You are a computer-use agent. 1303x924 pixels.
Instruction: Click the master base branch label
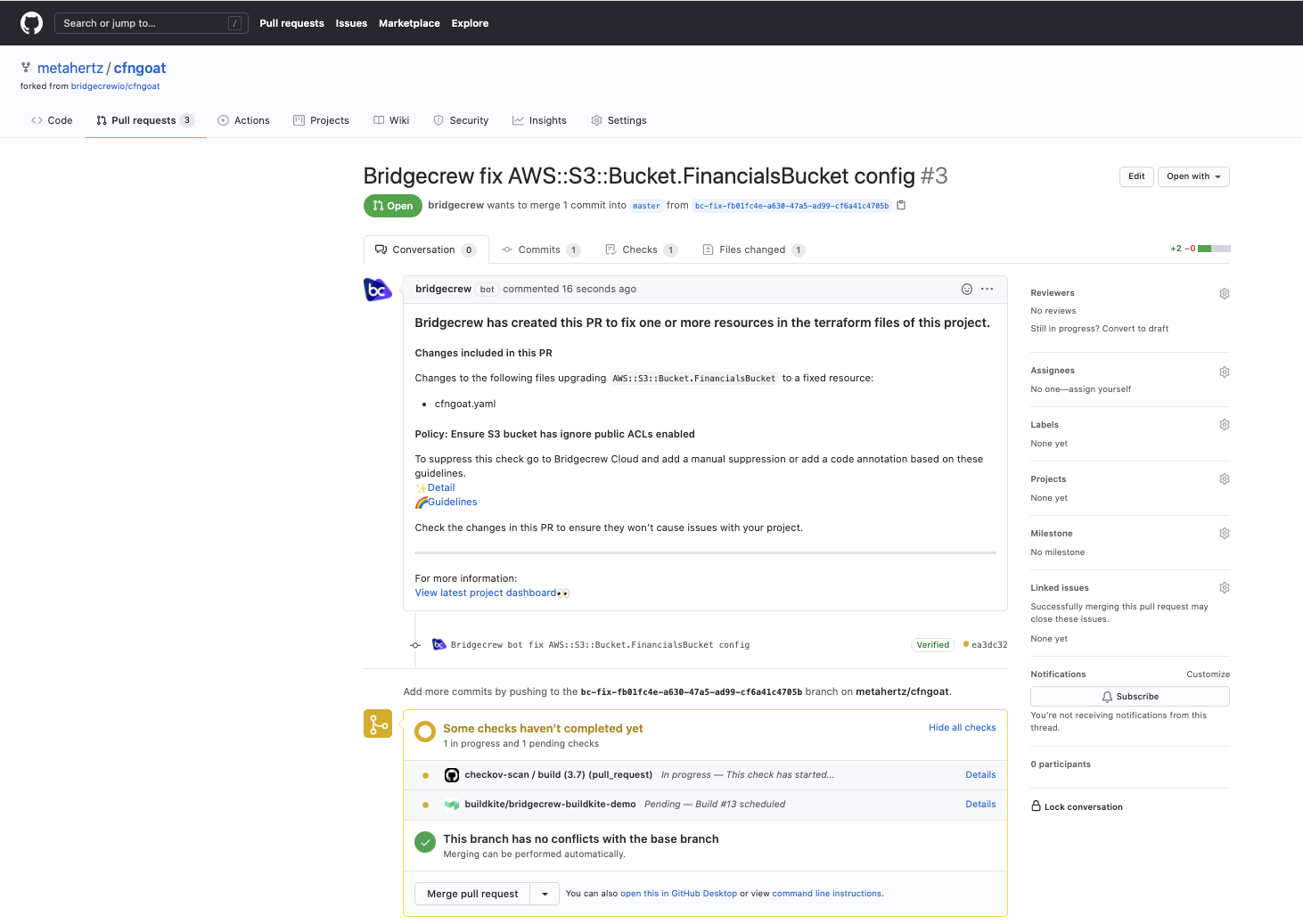point(647,206)
